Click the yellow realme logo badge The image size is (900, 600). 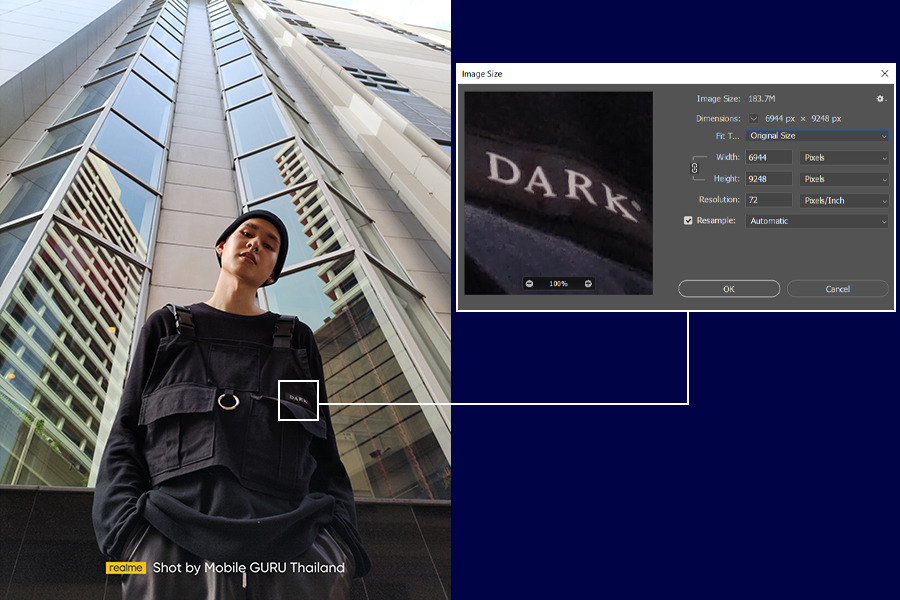coord(126,568)
